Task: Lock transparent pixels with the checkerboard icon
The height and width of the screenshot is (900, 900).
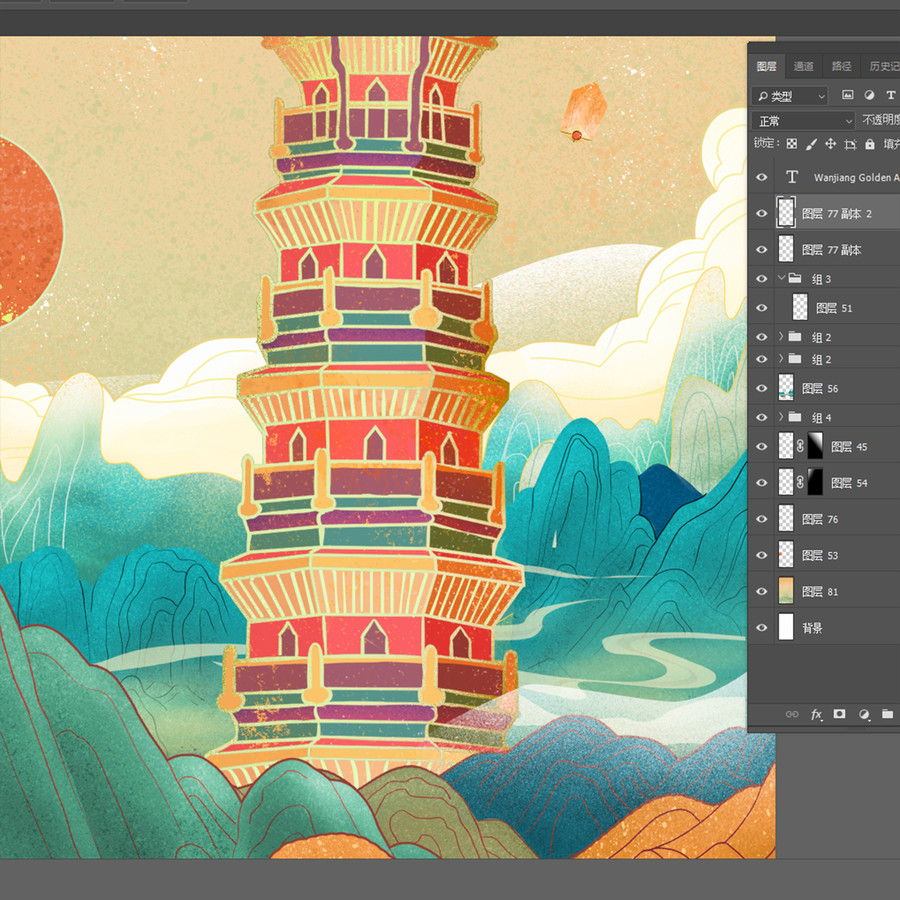Action: [x=792, y=144]
